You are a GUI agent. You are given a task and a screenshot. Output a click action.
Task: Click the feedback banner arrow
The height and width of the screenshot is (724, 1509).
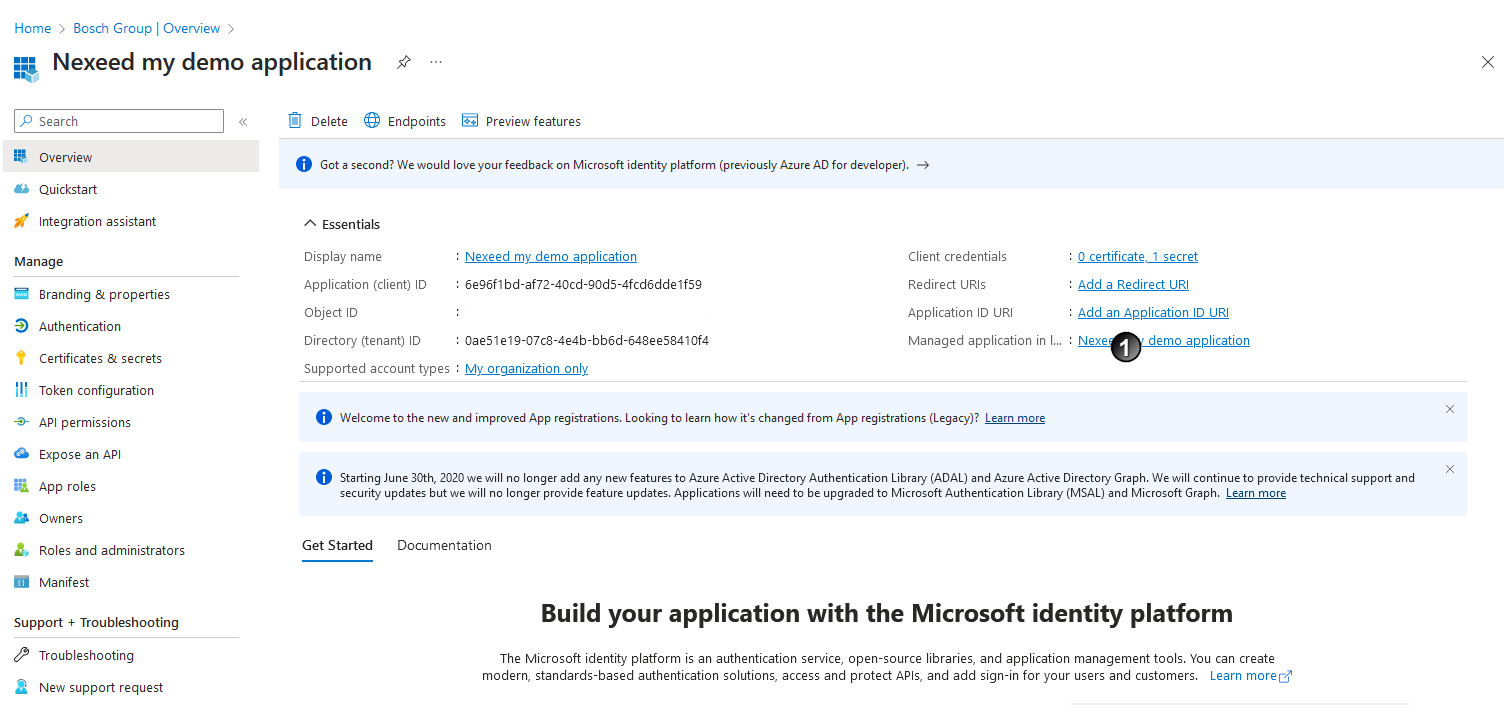click(923, 165)
